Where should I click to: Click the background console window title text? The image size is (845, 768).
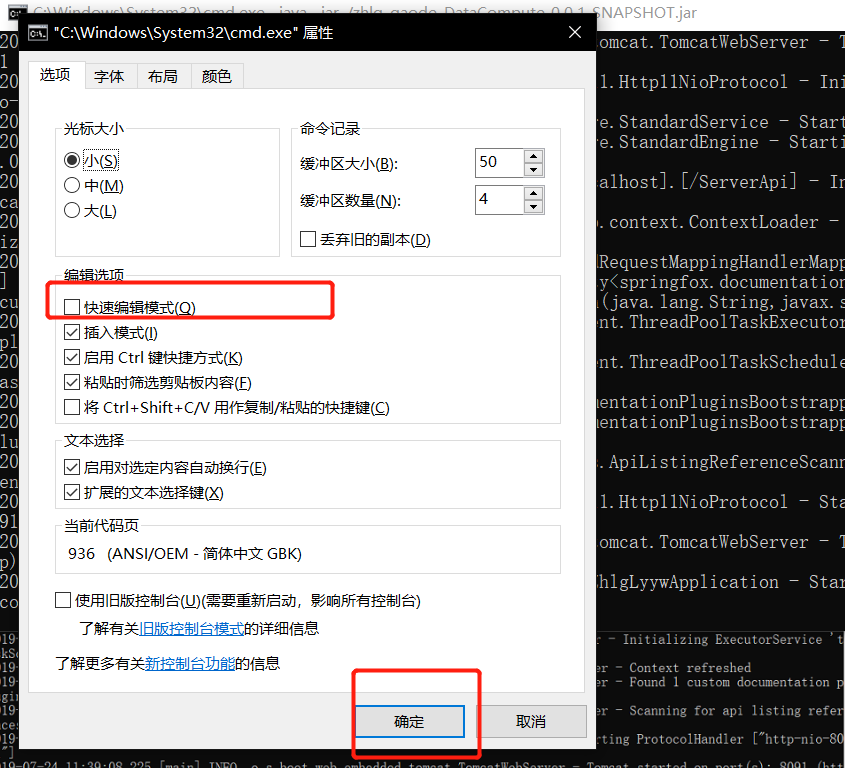364,11
